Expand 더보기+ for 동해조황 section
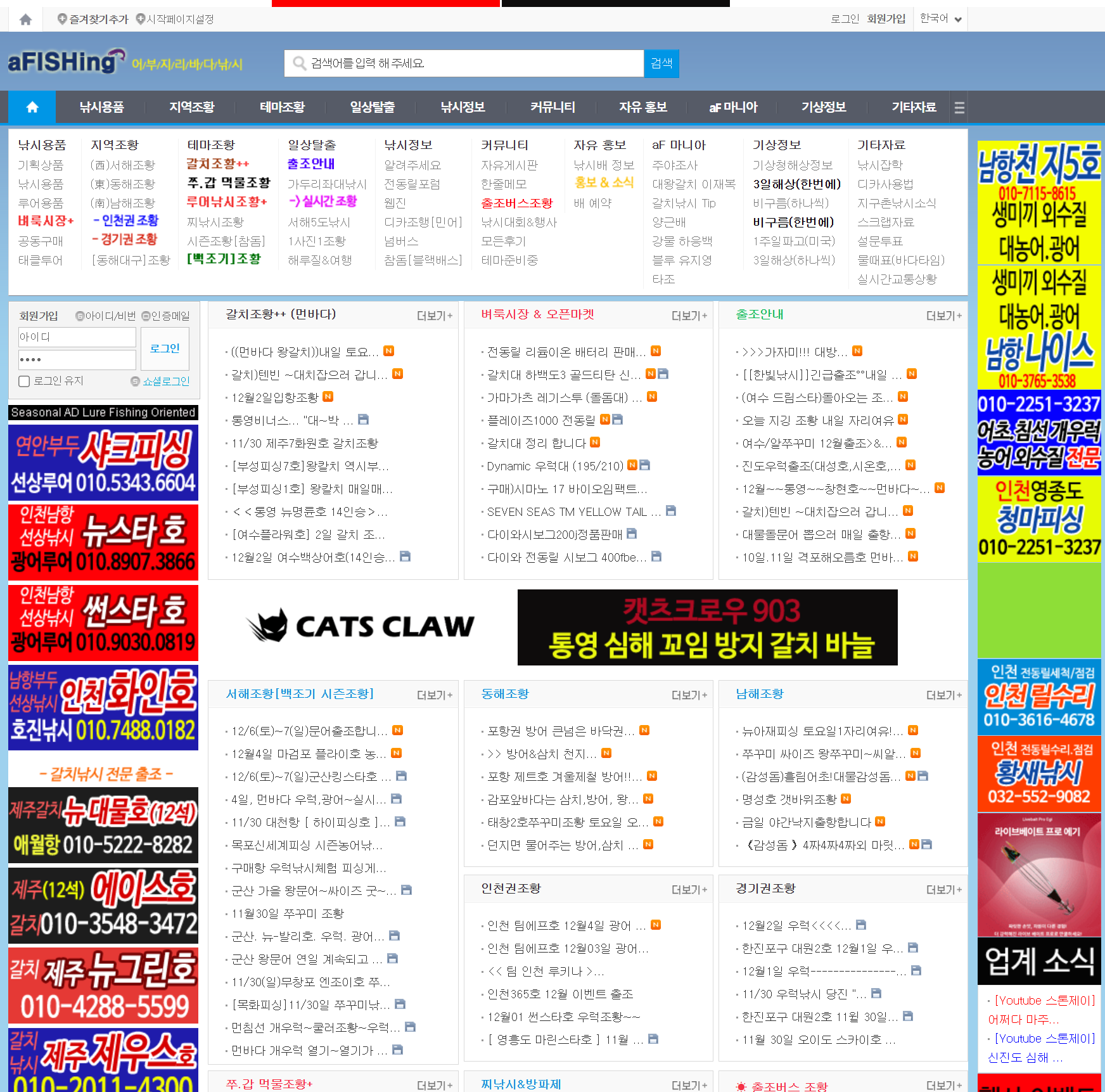Screen dimensions: 1105x1092 point(689,695)
